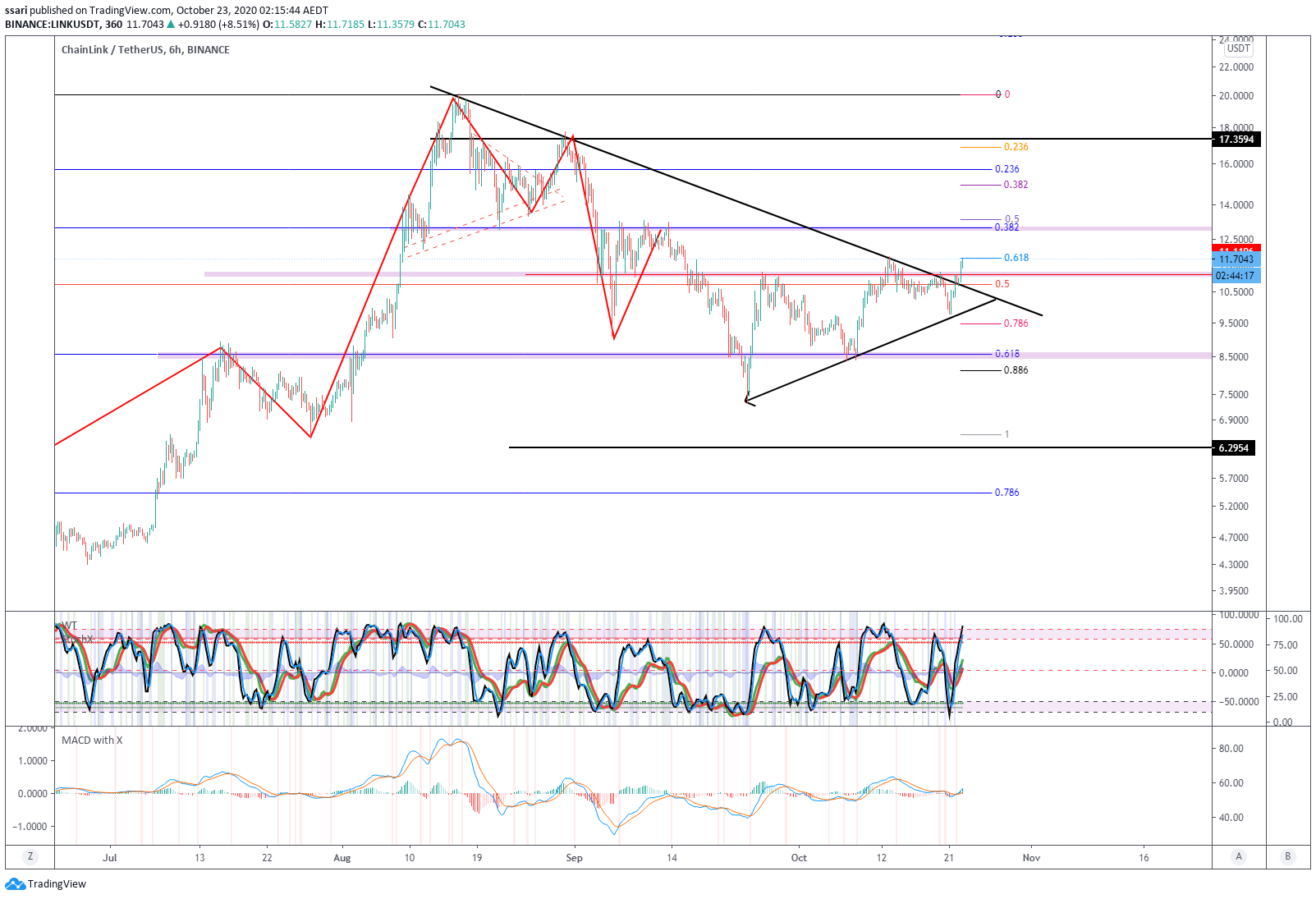Click the 14.0000 price axis label
The image size is (1316, 899).
click(1236, 205)
